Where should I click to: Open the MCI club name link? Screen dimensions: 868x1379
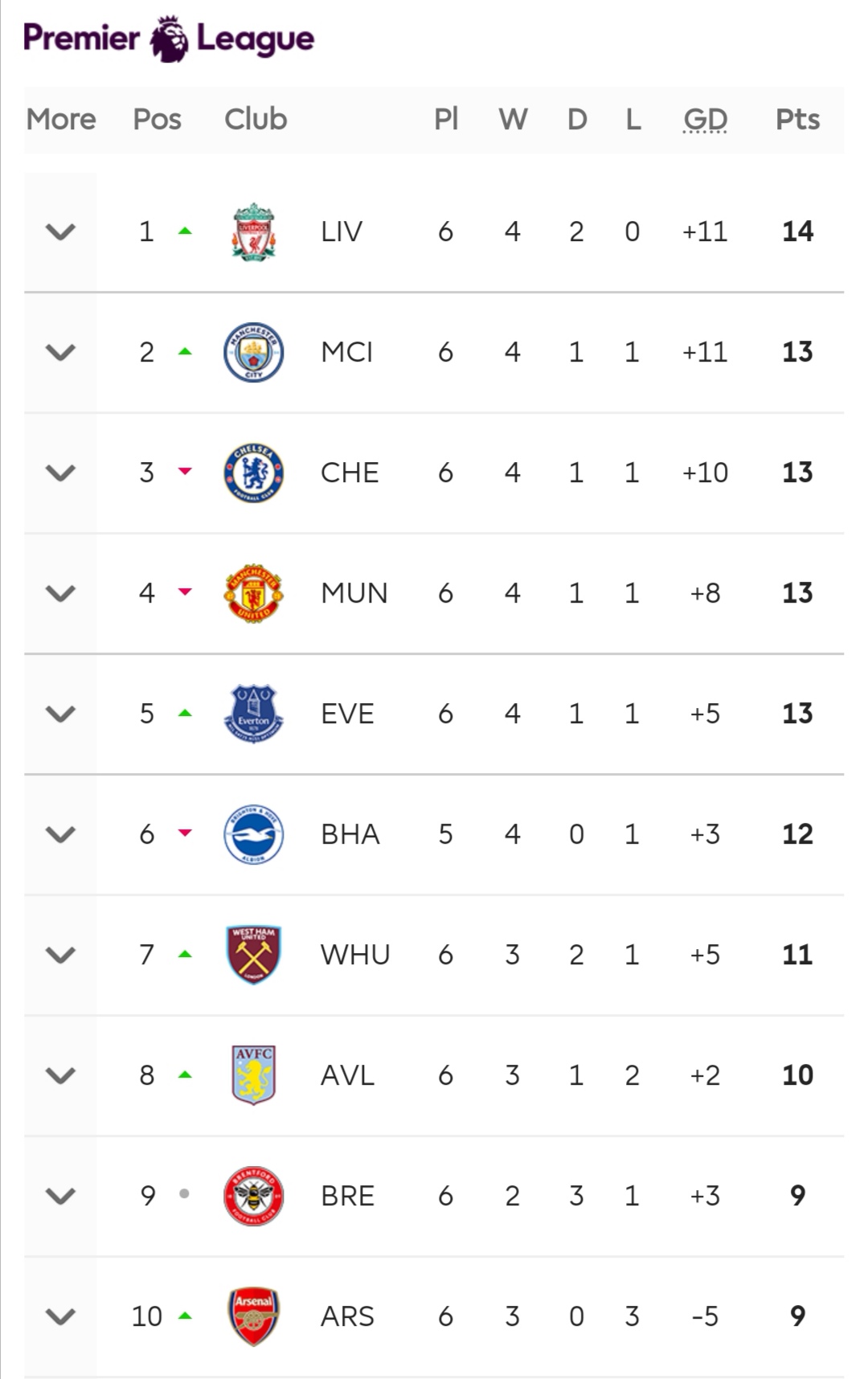tap(346, 352)
